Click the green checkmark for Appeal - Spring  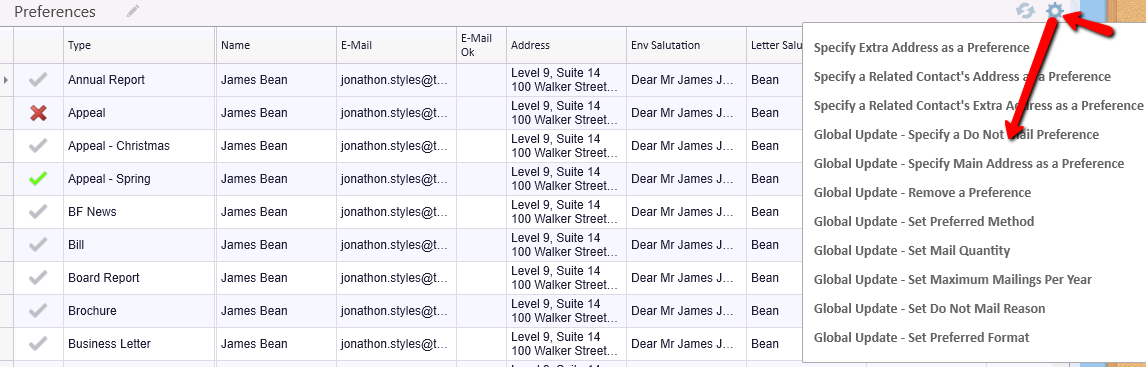[38, 178]
